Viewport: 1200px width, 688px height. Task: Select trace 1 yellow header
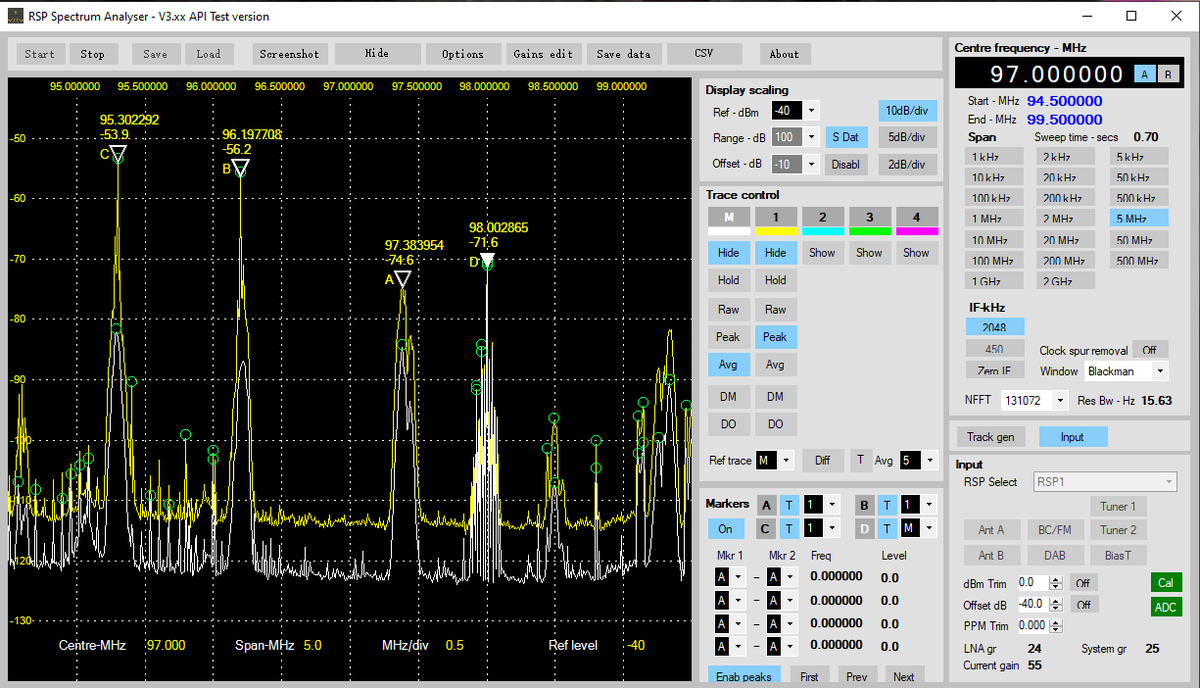point(775,217)
